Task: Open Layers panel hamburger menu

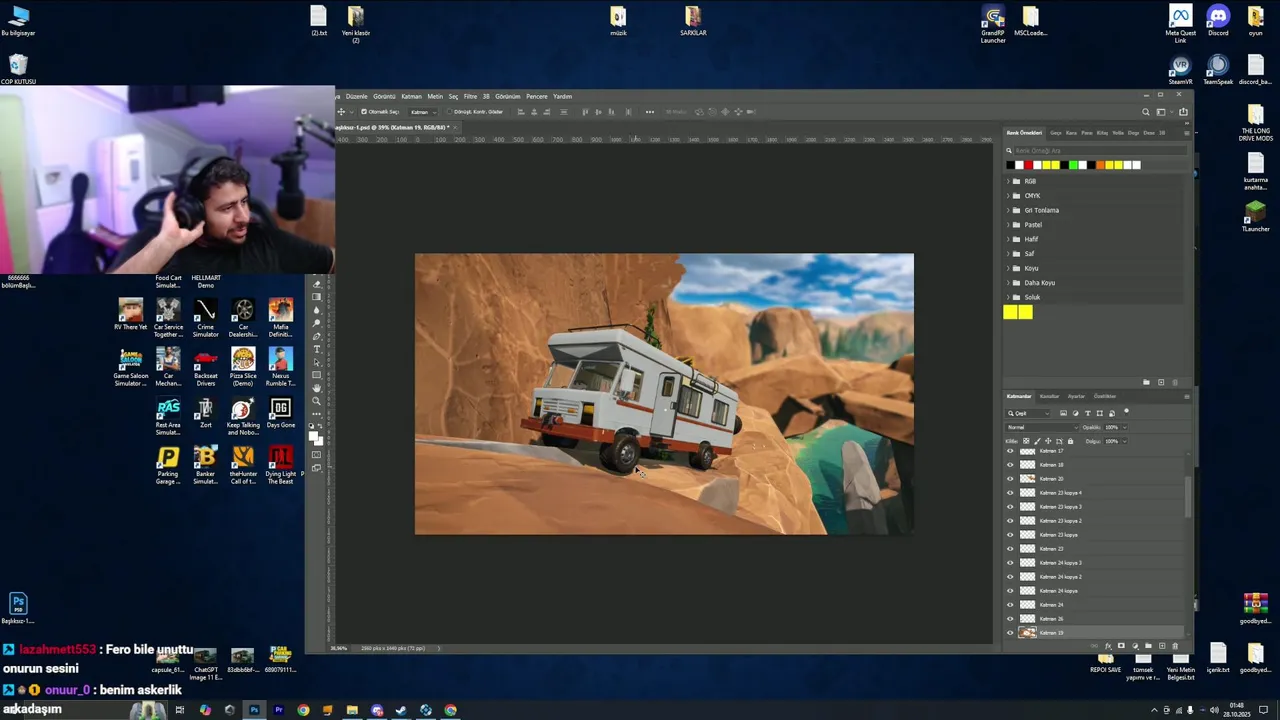Action: point(1187,397)
